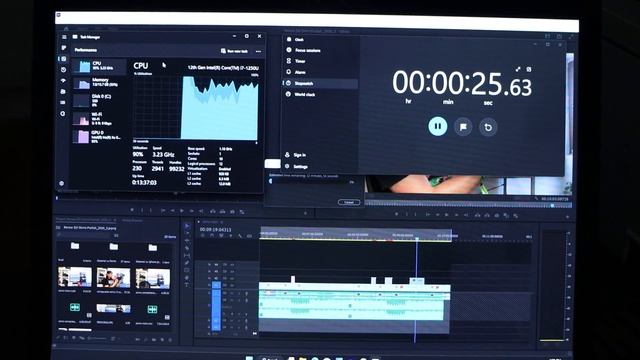The height and width of the screenshot is (360, 640).
Task: Open App history in Task Manager sidebar
Action: click(x=63, y=70)
